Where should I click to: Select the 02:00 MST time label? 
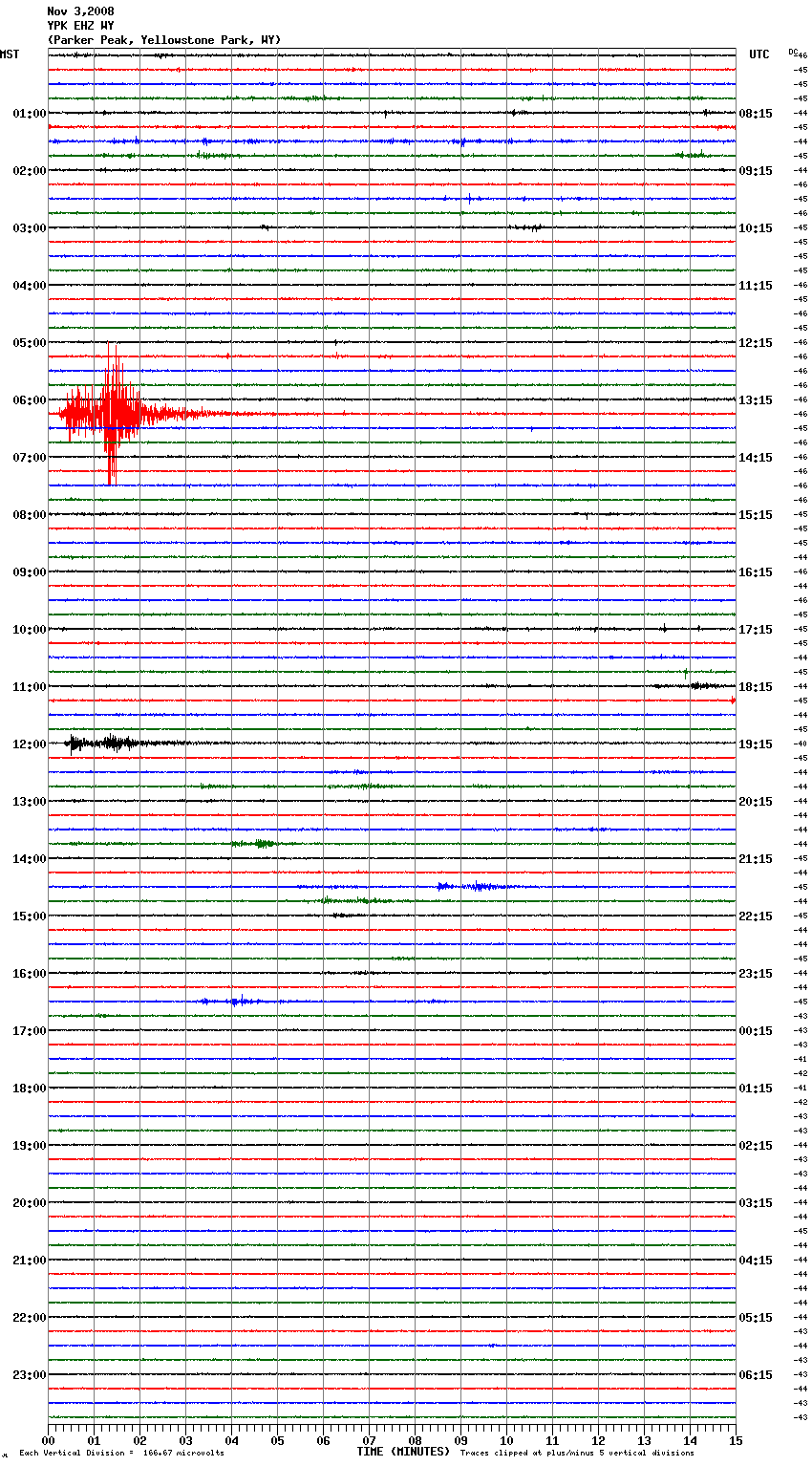tap(29, 171)
